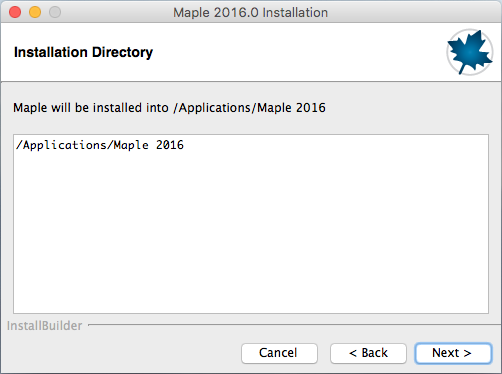Click the Maple 2016.0 Installation window title

pos(250,13)
